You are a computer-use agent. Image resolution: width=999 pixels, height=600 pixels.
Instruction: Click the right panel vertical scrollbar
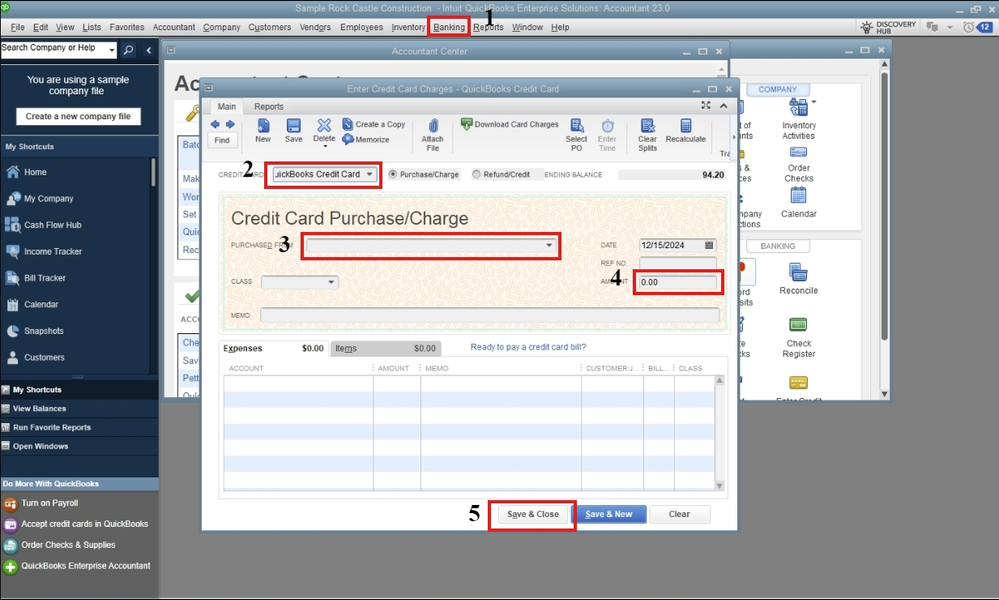tap(884, 205)
